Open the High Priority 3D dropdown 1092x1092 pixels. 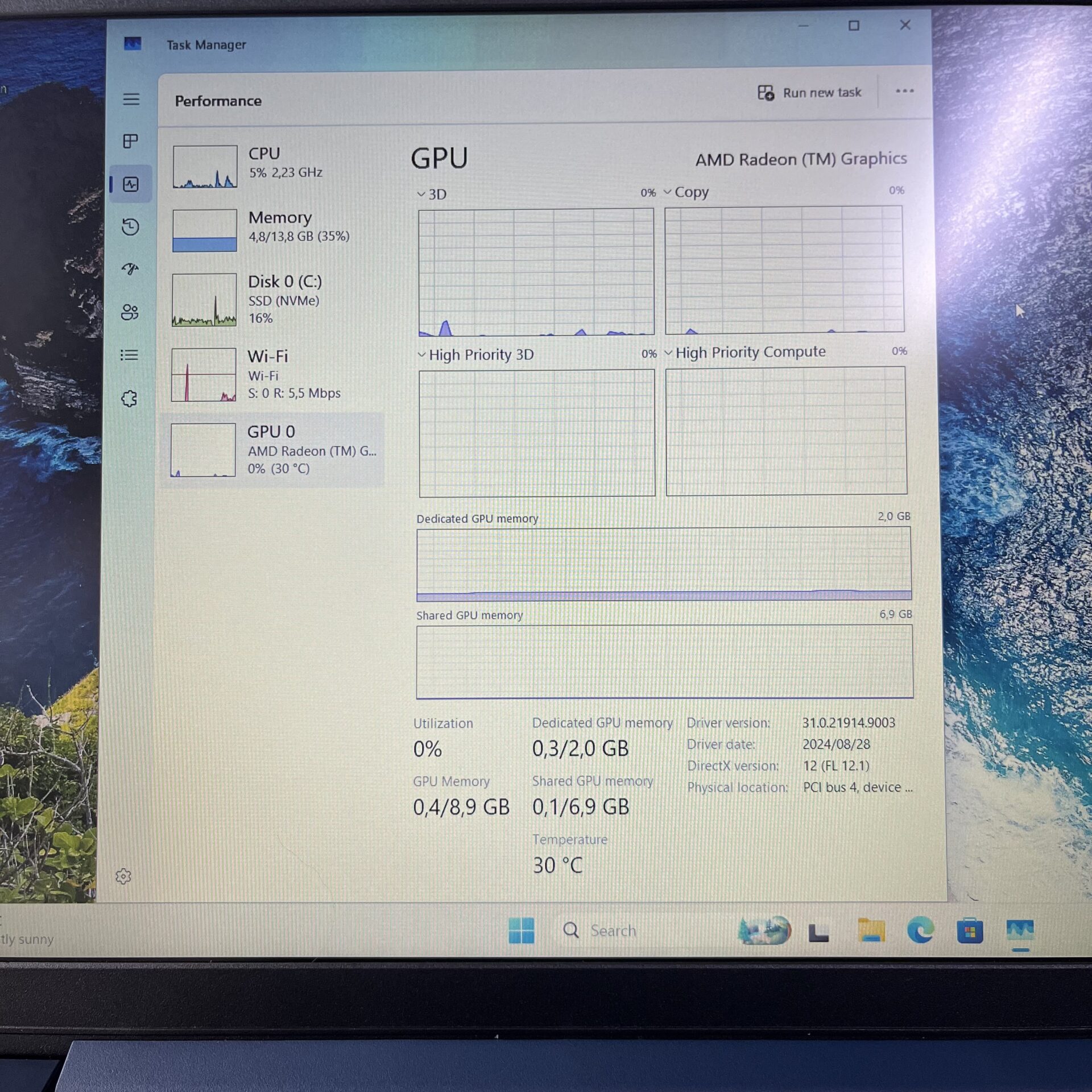[x=421, y=354]
